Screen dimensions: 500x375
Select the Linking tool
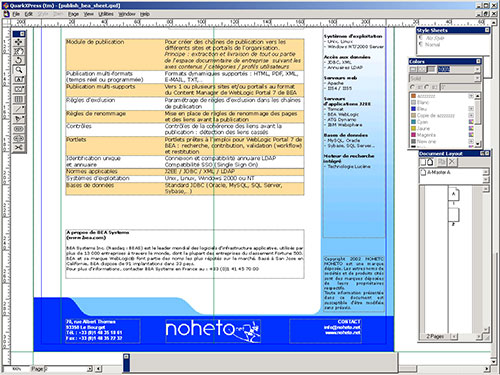click(19, 129)
